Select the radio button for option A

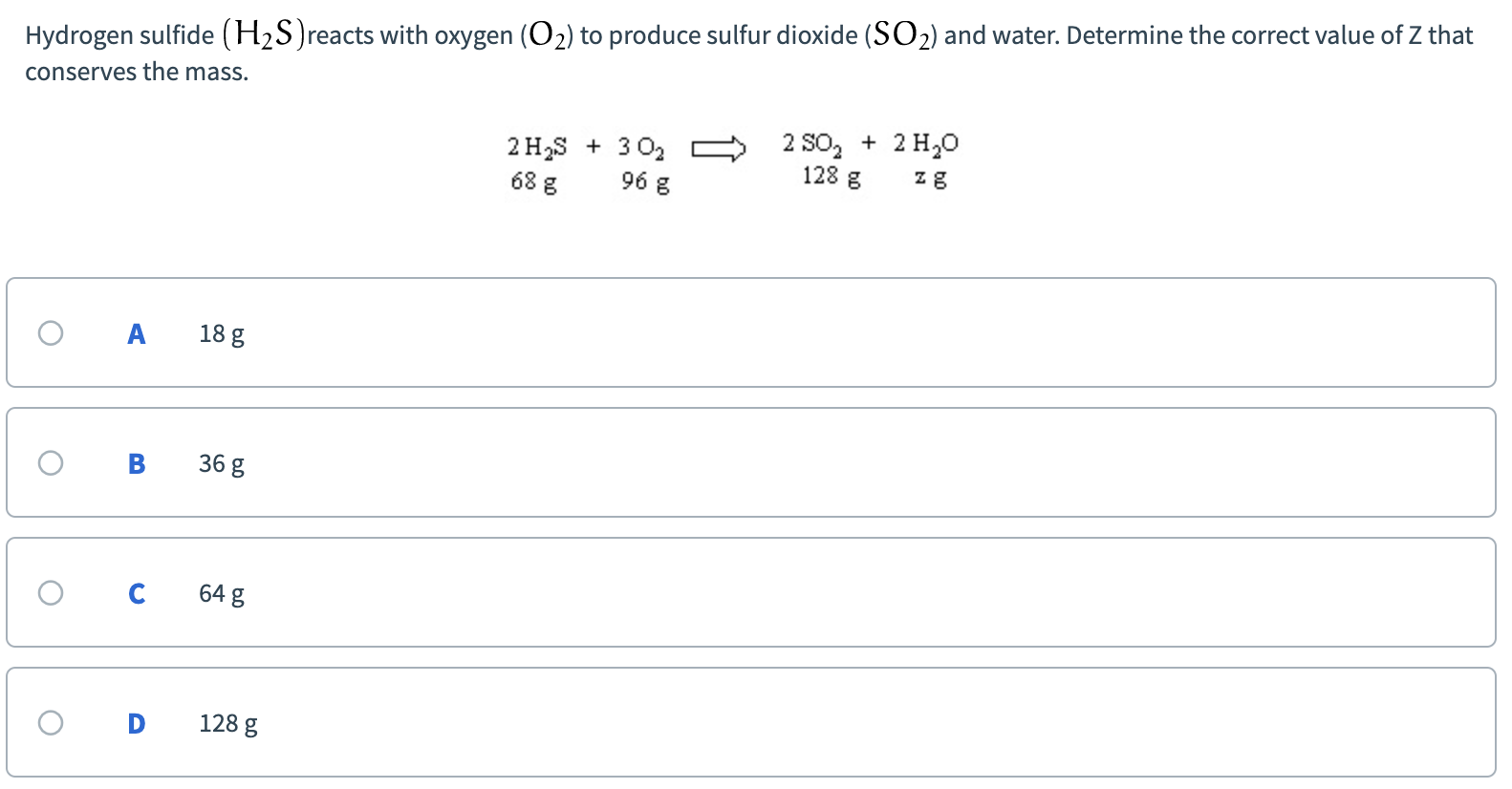point(50,332)
